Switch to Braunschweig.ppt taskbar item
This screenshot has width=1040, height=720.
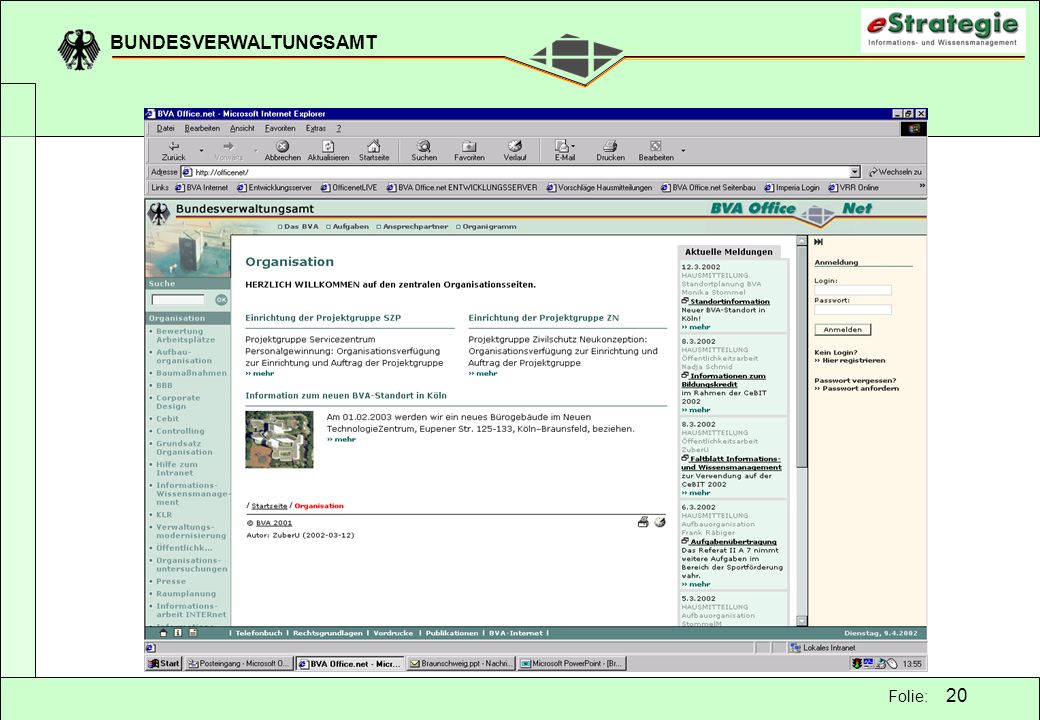point(460,663)
